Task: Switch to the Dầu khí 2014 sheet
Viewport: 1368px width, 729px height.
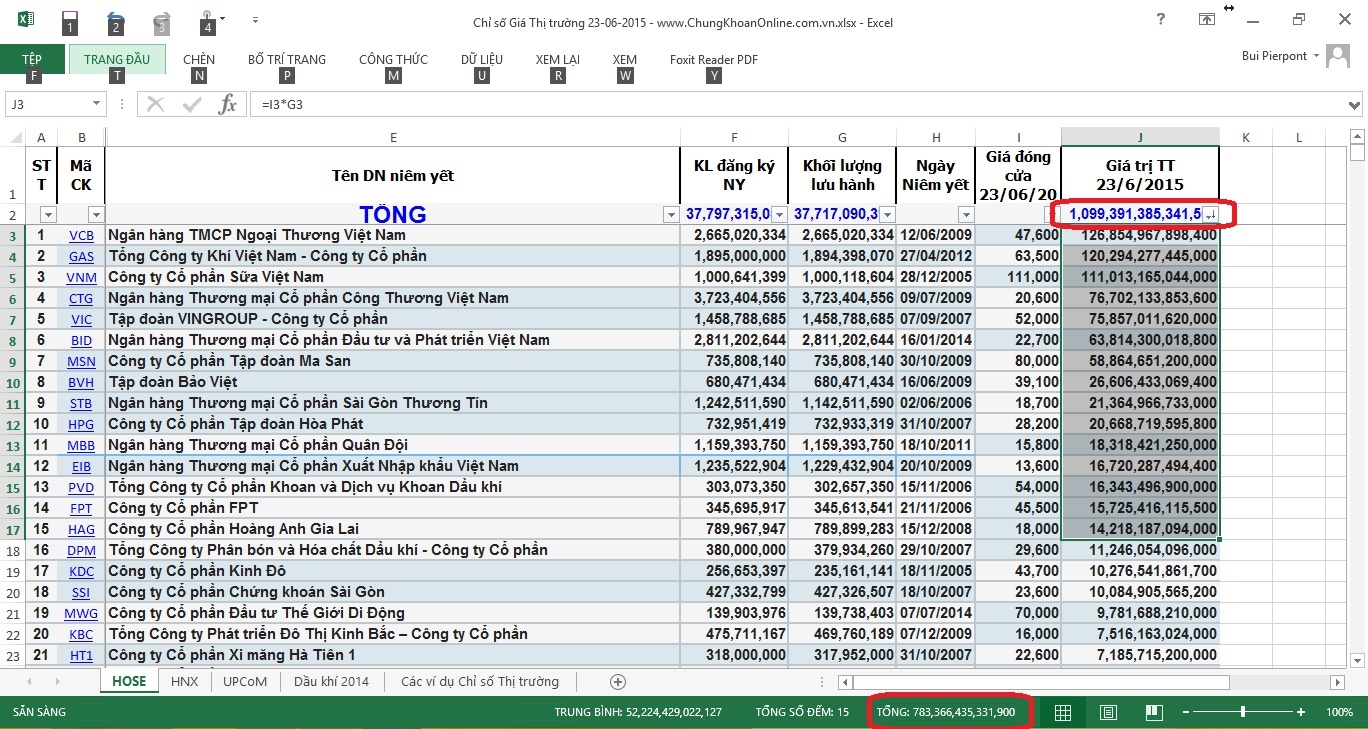Action: pos(331,681)
